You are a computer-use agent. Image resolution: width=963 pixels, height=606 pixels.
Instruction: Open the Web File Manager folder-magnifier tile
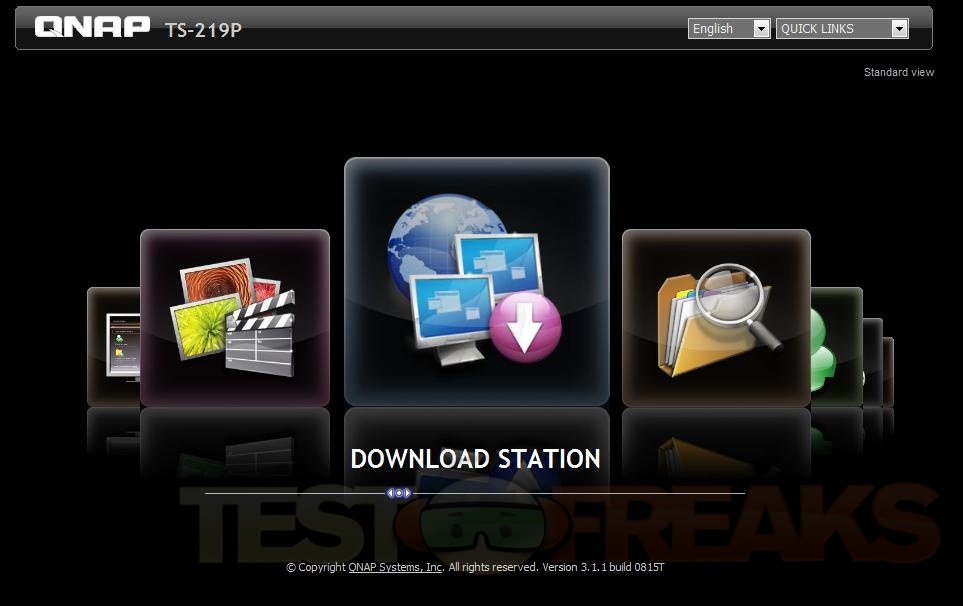click(x=716, y=317)
